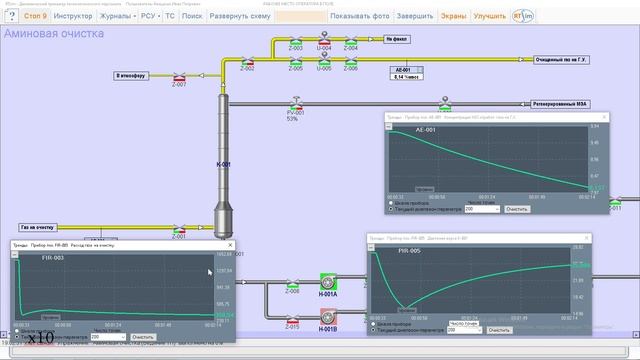Viewport: 640px width, 360px height.
Task: Open pressure valve PV-001
Action: (296, 104)
